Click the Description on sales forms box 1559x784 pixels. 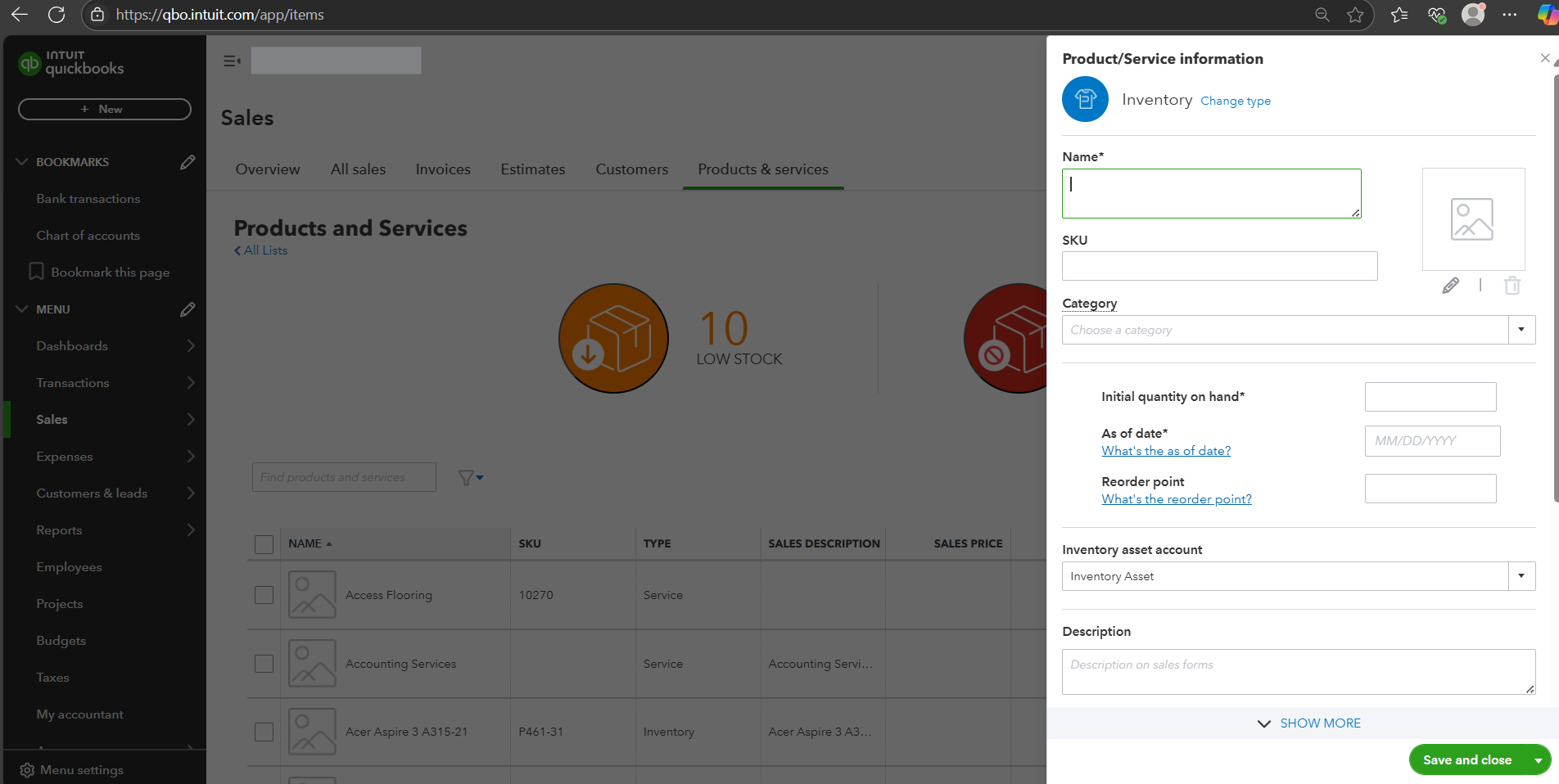1299,672
